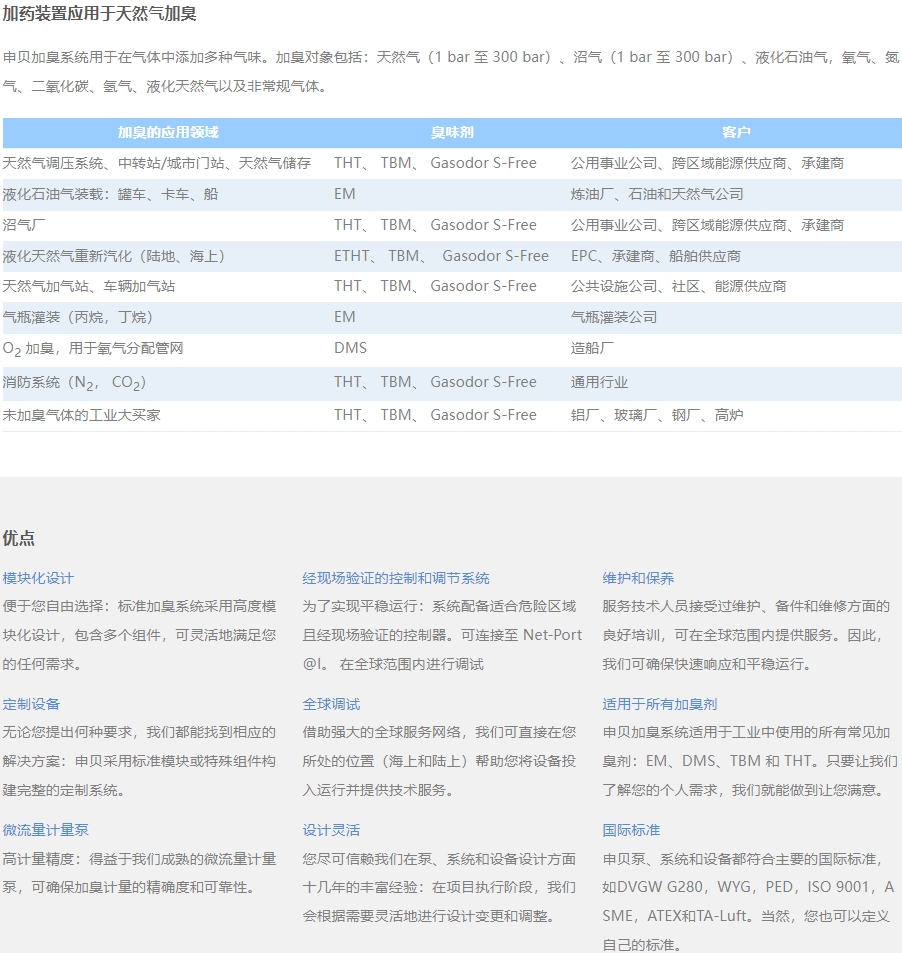Click the customer cell in the 沼气厂 row
Image resolution: width=902 pixels, height=953 pixels.
pos(707,225)
